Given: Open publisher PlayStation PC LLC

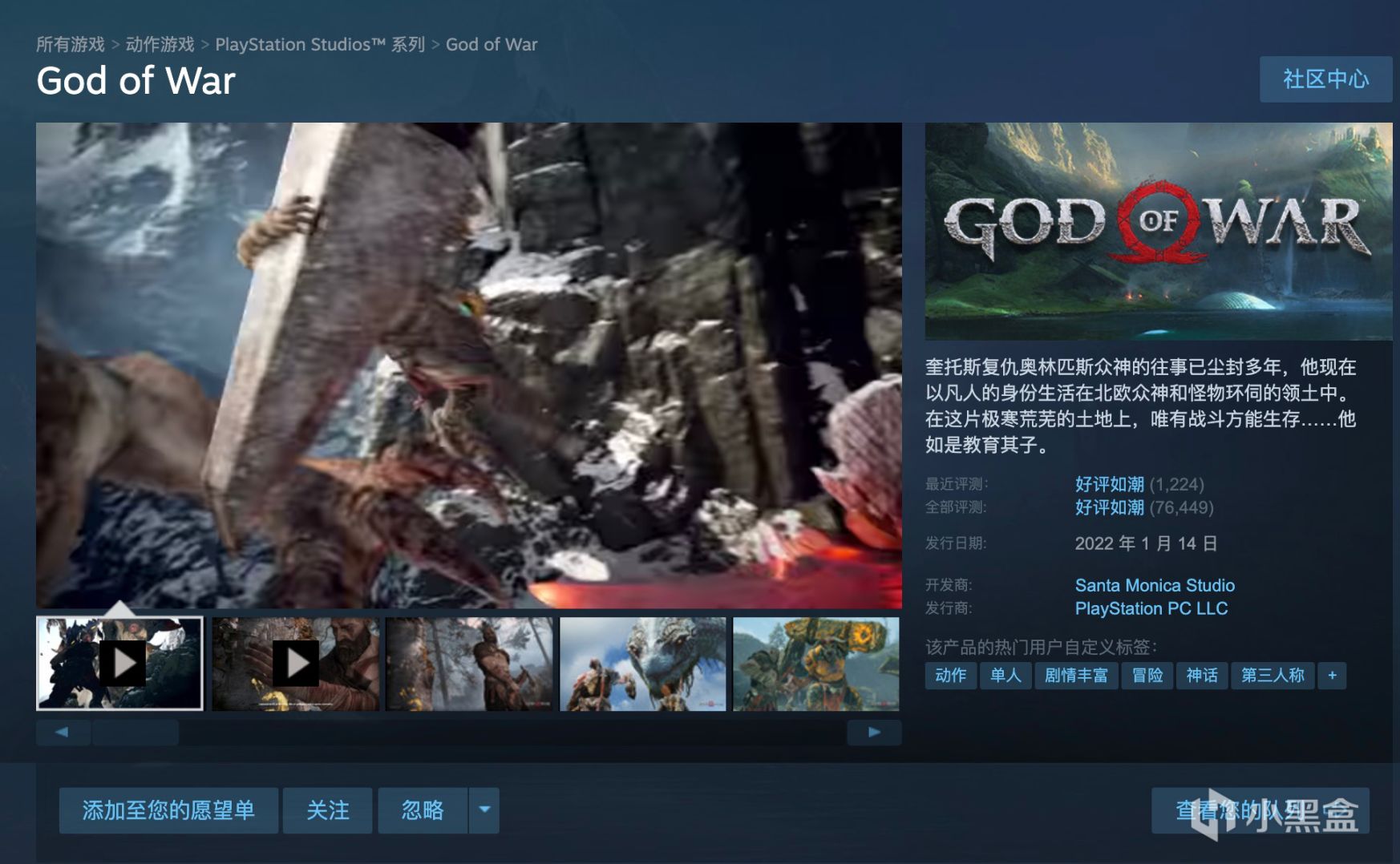Looking at the screenshot, I should click(x=1151, y=608).
